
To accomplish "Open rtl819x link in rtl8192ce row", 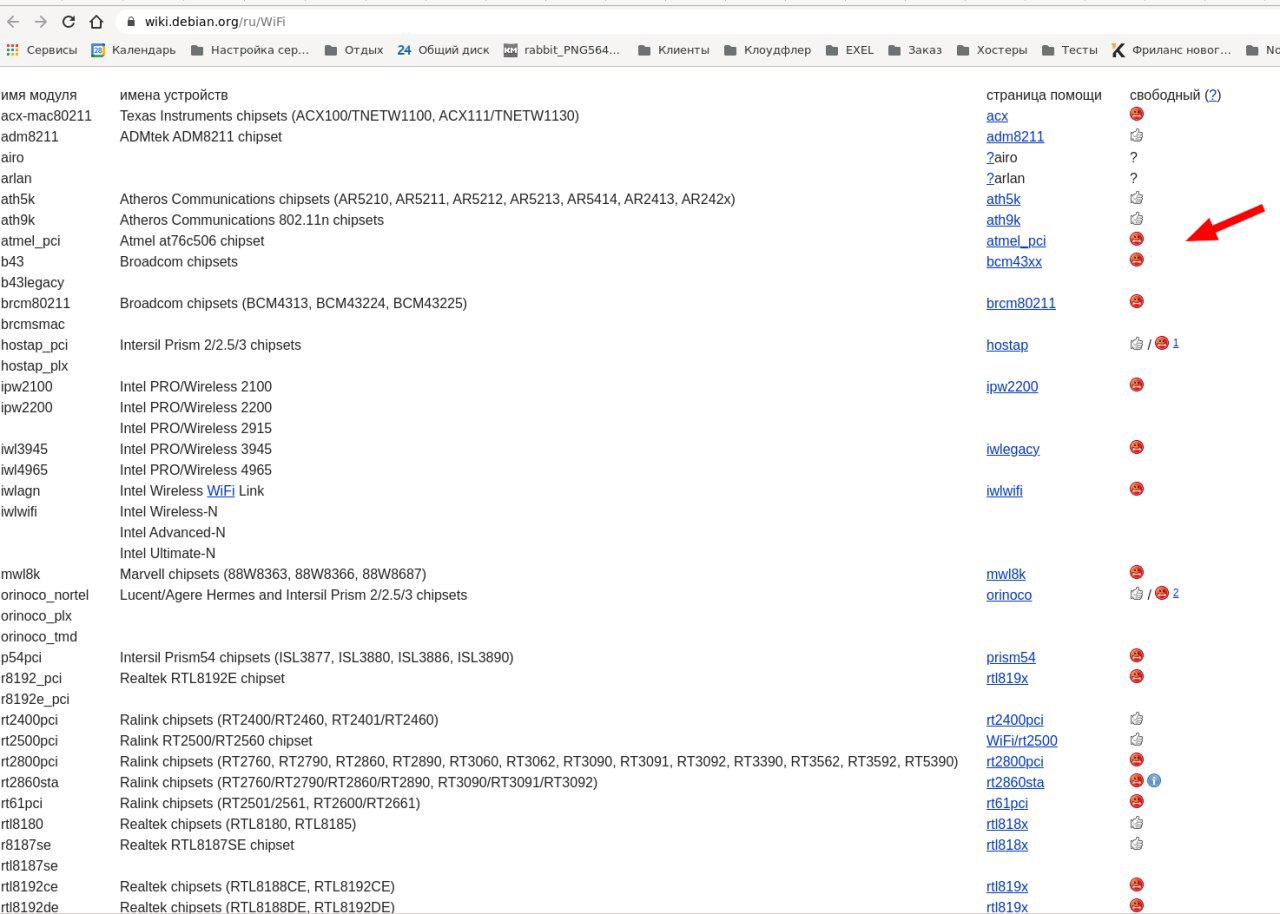I will click(1007, 887).
